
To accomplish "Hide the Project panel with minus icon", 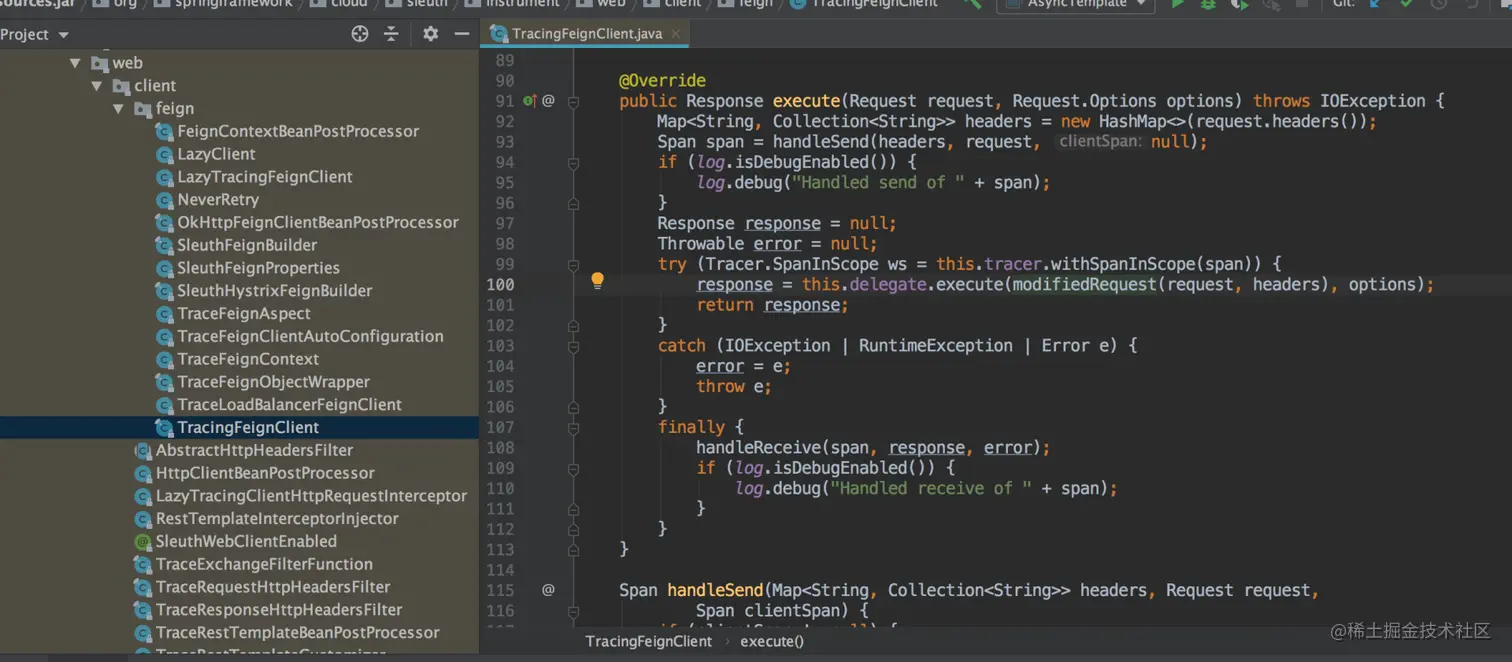I will pos(461,34).
